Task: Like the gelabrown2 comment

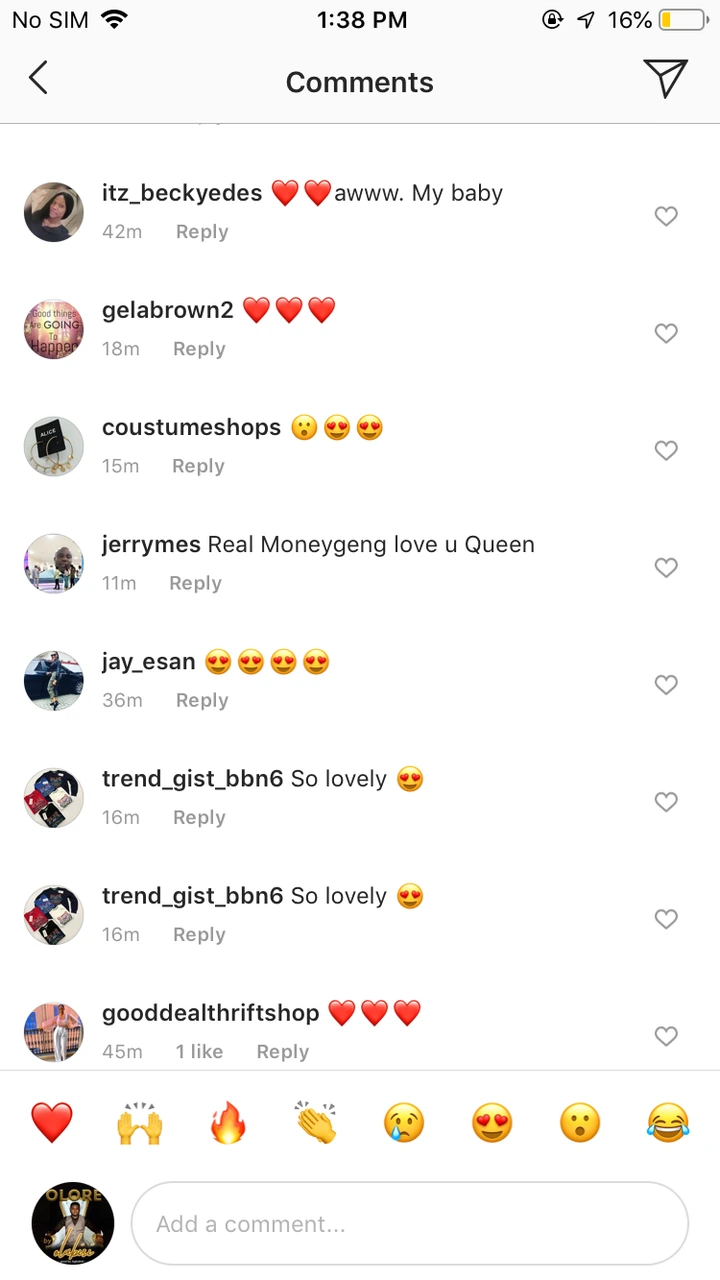Action: pos(666,333)
